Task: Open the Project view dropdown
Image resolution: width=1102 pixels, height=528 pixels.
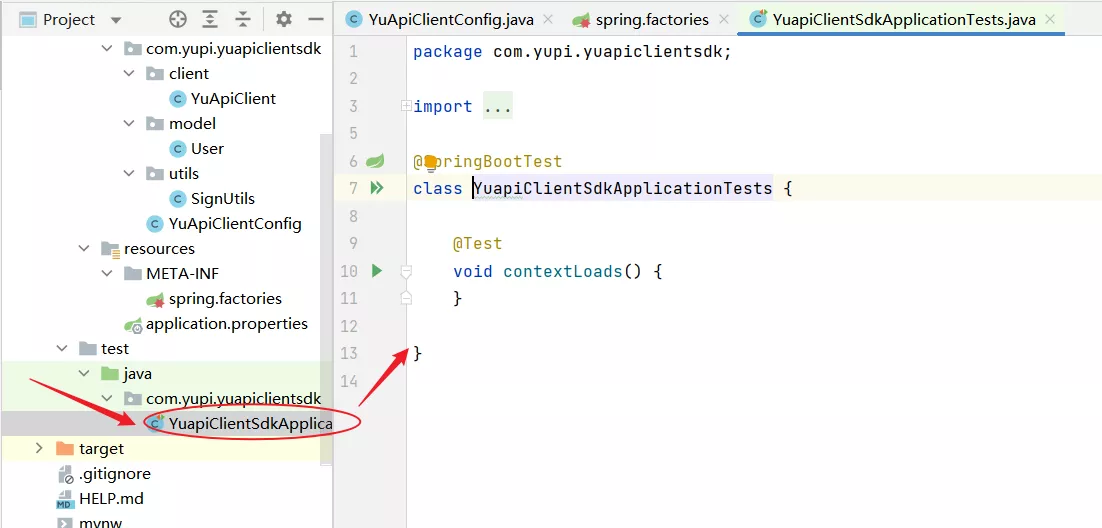Action: pyautogui.click(x=116, y=20)
